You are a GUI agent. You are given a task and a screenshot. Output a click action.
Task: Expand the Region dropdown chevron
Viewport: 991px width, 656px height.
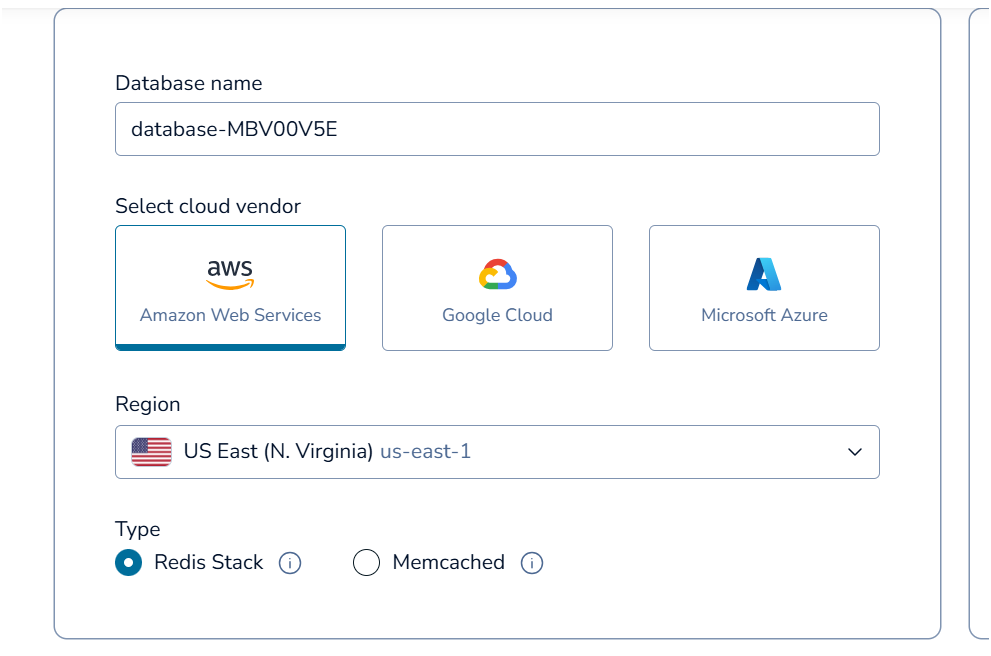[855, 452]
